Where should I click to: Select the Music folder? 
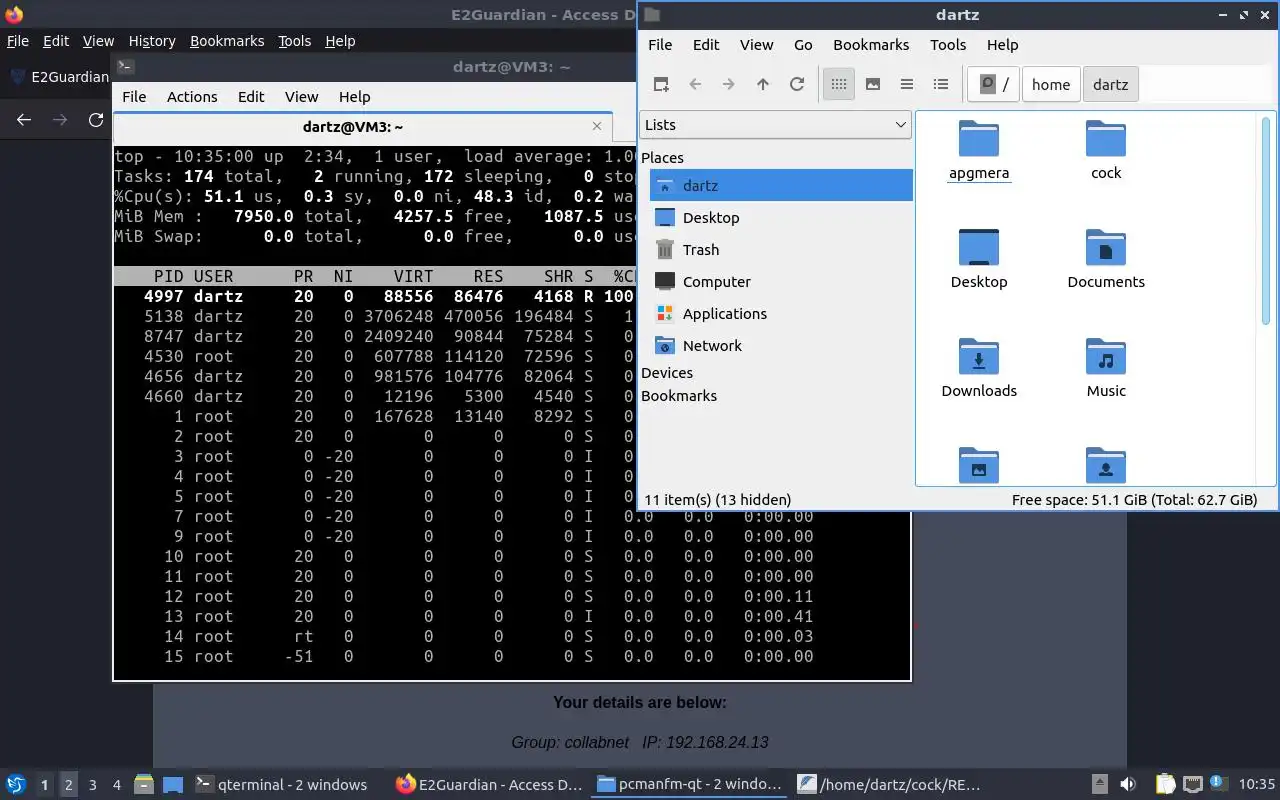coord(1106,369)
